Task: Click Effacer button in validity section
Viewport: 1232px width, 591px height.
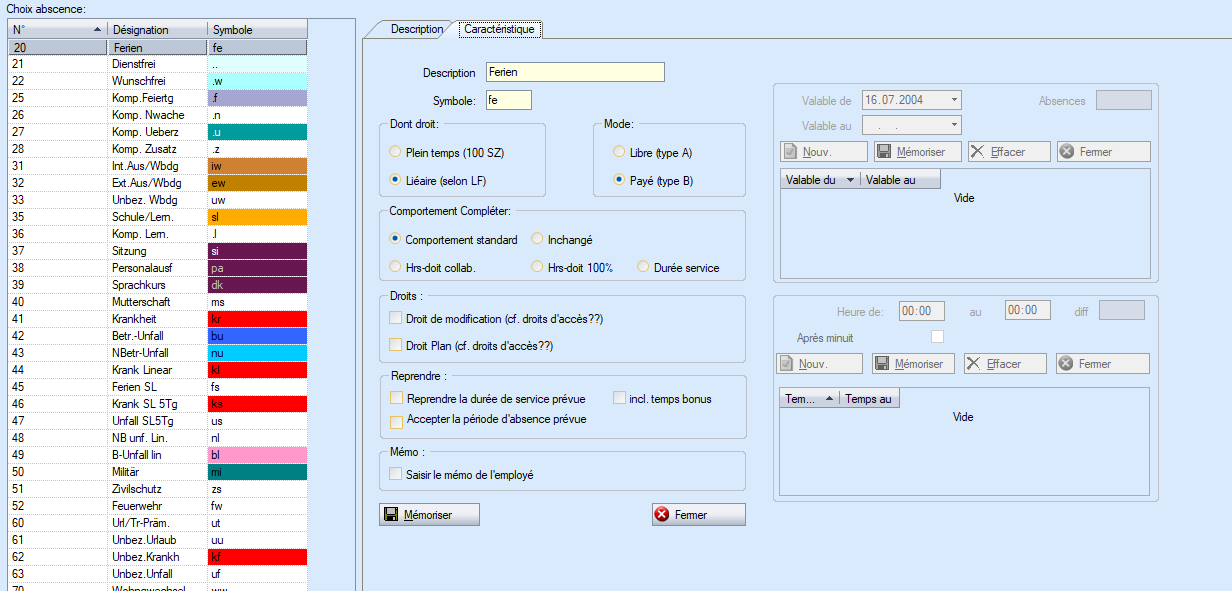Action: tap(1009, 152)
